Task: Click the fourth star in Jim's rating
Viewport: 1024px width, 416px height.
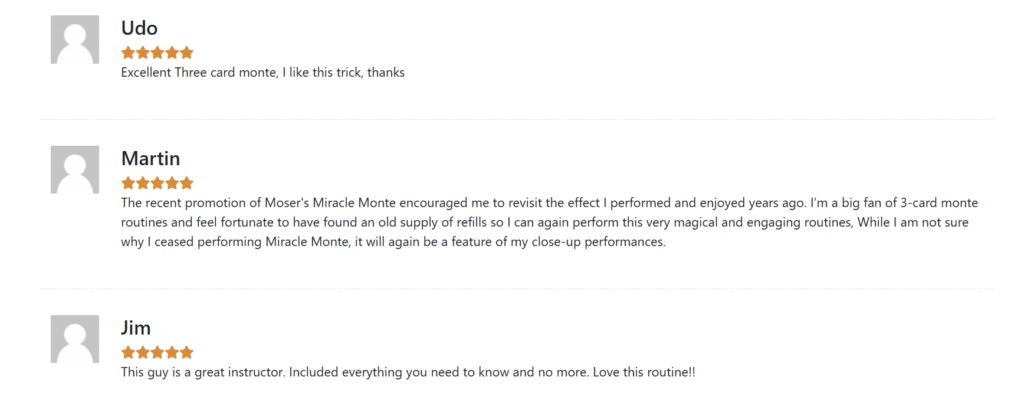Action: point(172,353)
